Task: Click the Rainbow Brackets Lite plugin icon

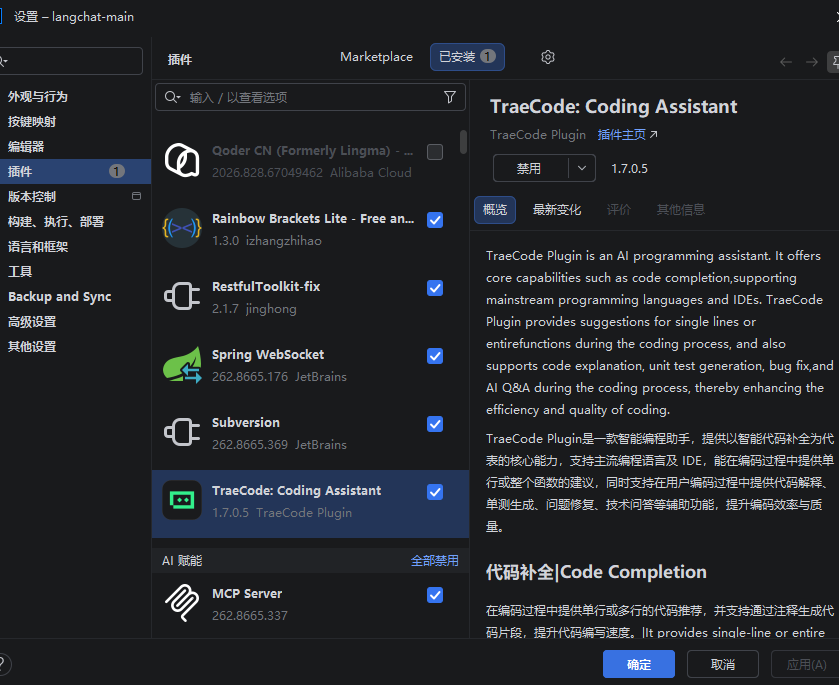Action: click(182, 229)
